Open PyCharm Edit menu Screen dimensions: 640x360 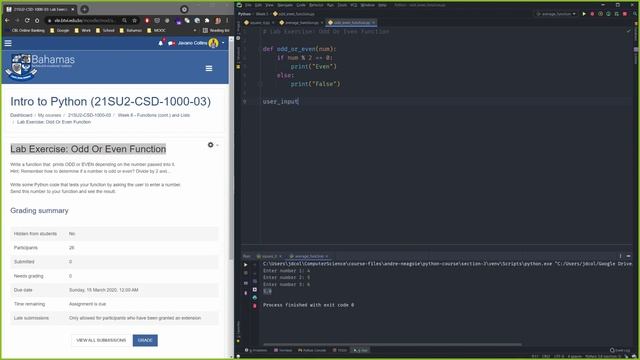258,5
